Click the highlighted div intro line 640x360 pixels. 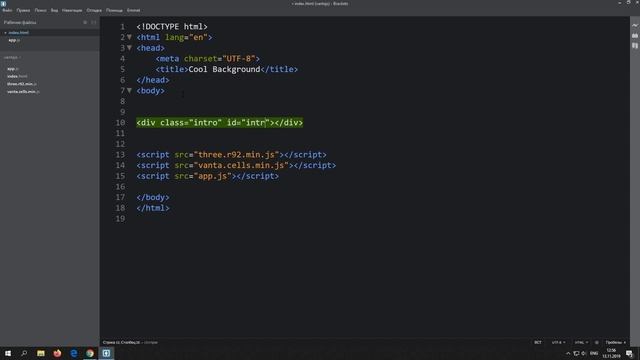click(220, 123)
